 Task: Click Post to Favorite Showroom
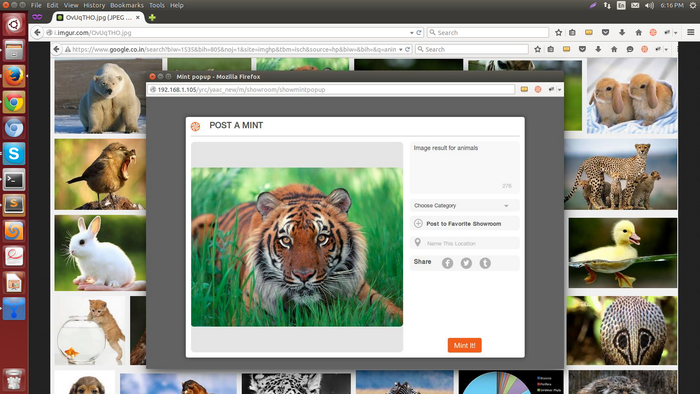pyautogui.click(x=464, y=224)
